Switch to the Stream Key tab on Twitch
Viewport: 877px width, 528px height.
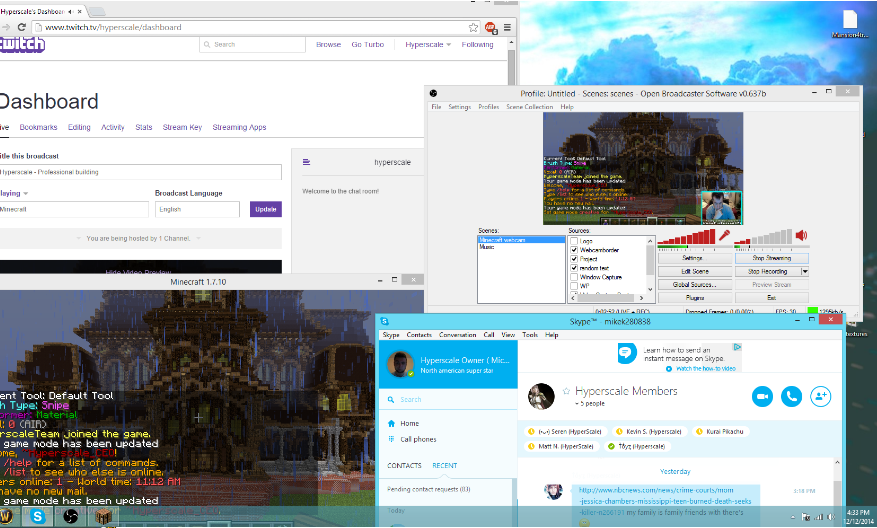tap(182, 128)
